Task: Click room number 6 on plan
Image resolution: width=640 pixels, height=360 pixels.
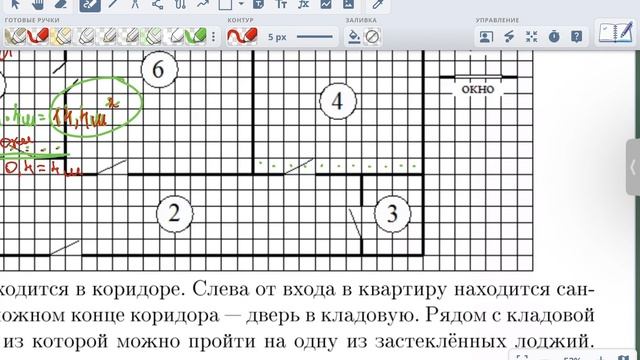Action: coord(159,69)
